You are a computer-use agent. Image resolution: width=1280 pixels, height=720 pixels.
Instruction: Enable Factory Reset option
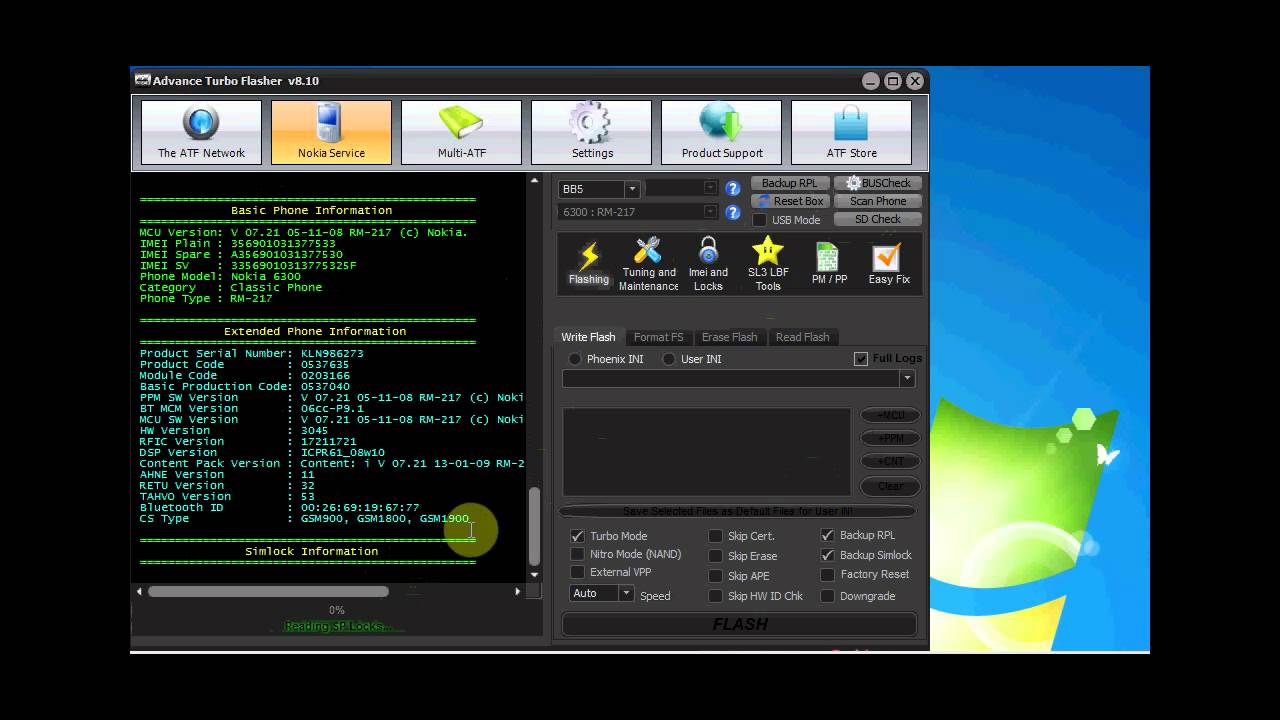[x=827, y=574]
